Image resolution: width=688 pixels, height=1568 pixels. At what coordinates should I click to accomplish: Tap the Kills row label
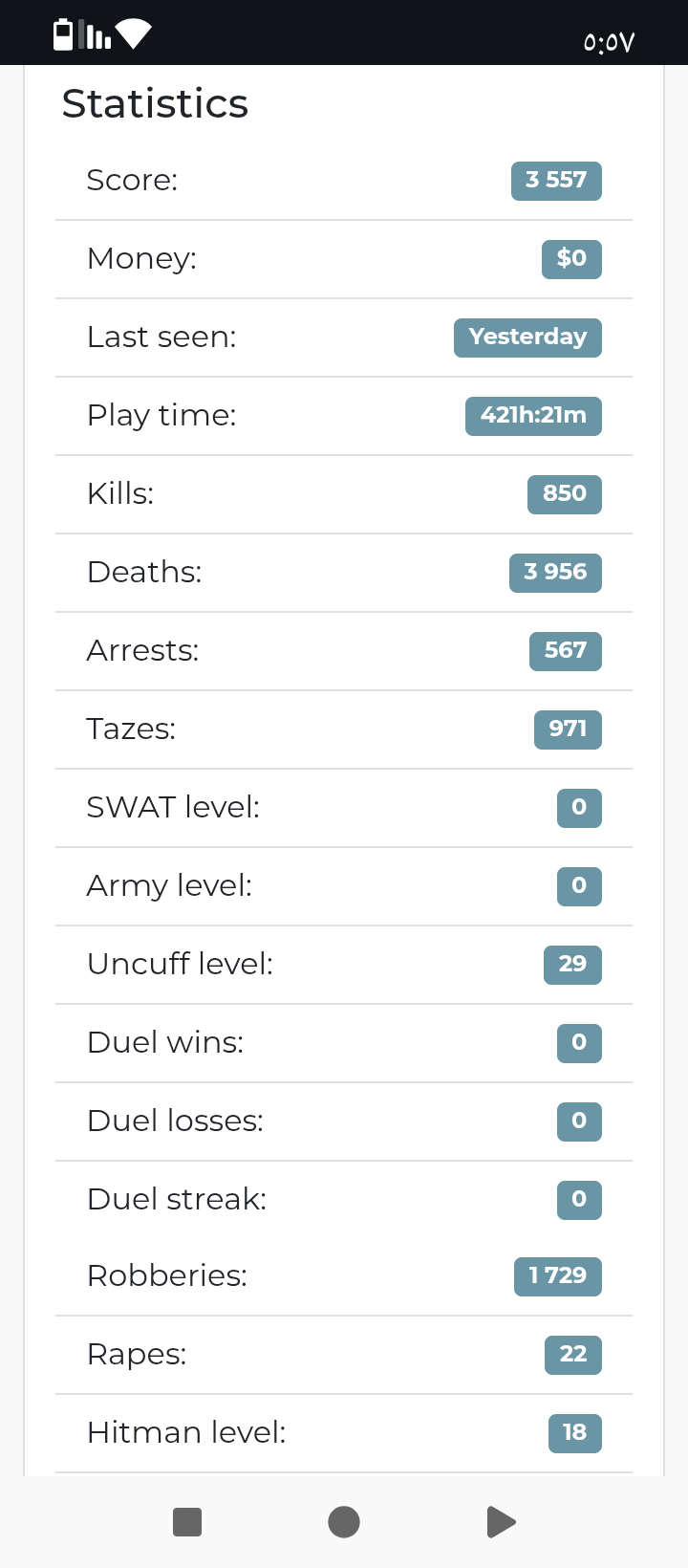point(120,493)
